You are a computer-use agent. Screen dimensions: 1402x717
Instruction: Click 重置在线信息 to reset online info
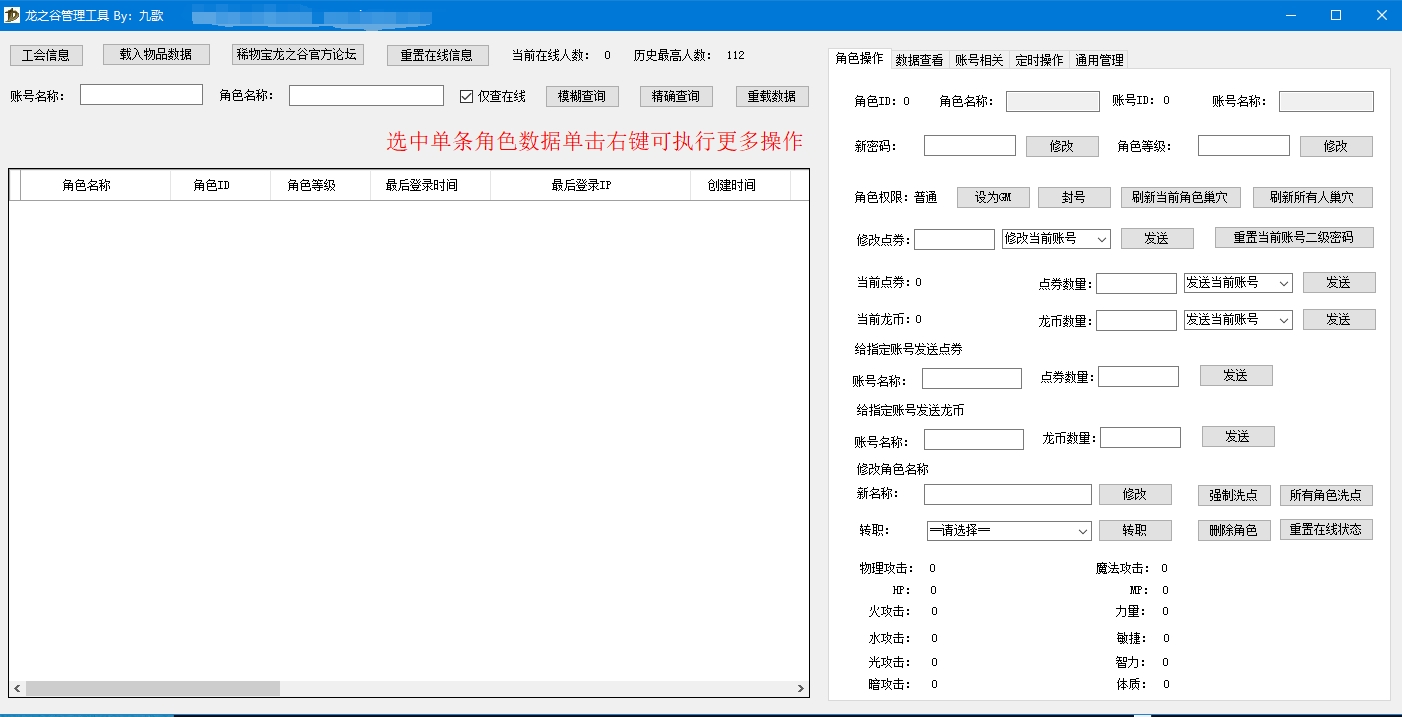[437, 54]
